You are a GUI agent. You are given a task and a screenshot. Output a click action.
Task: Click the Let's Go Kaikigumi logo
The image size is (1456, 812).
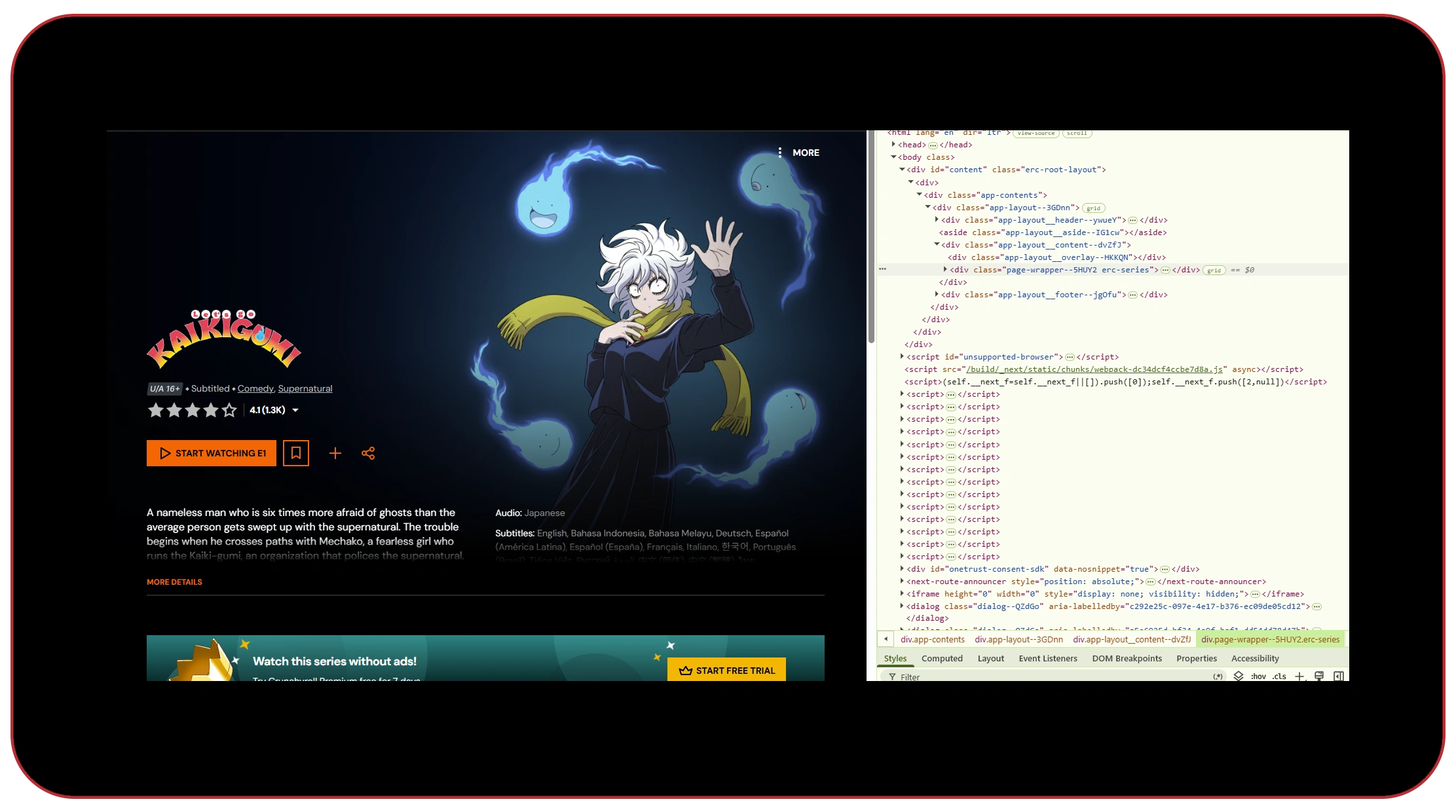[223, 338]
